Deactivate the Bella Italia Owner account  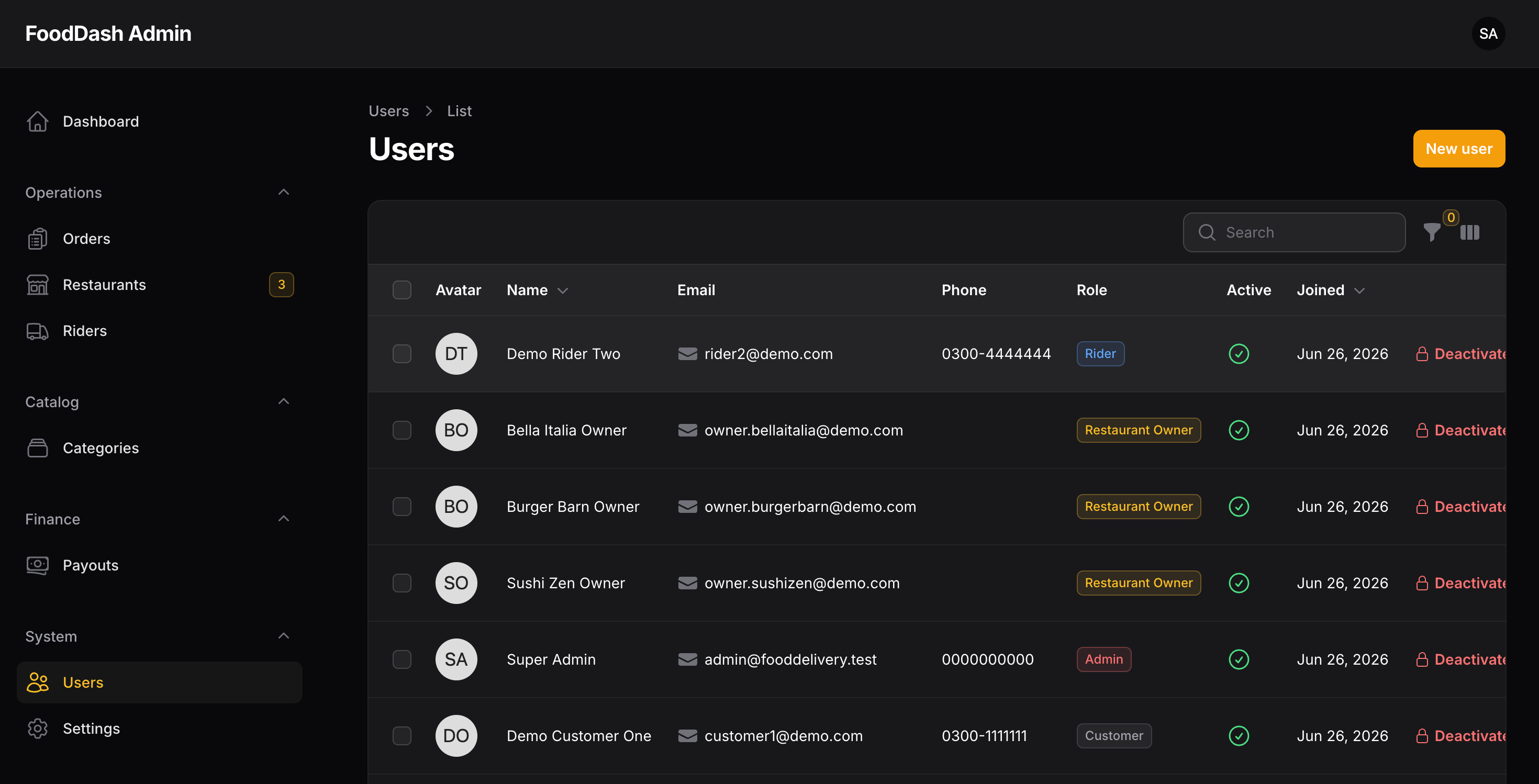[x=1460, y=431]
